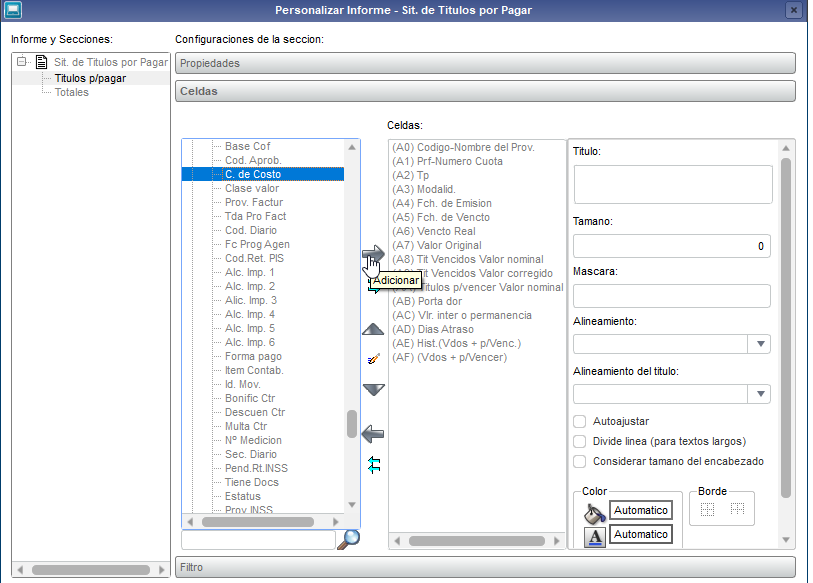Select (AB) Porta dor cell
Screen dimensions: 813x583
click(427, 301)
